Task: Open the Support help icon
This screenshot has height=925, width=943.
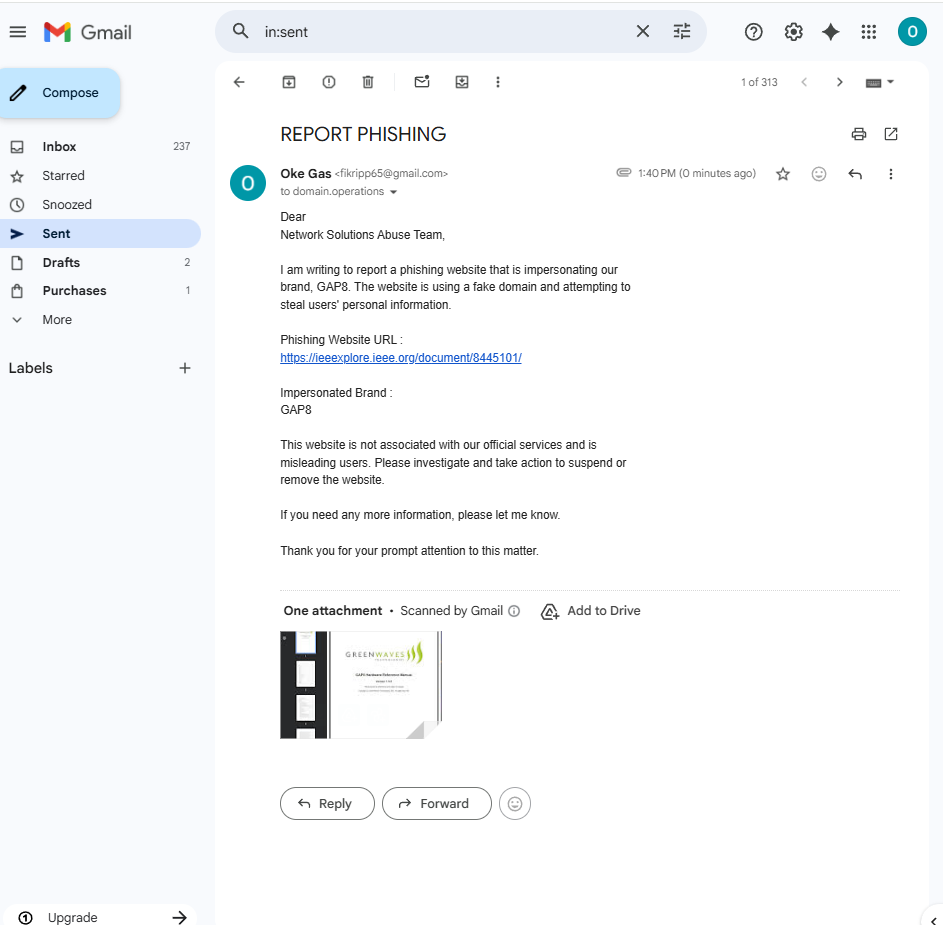Action: [x=754, y=32]
